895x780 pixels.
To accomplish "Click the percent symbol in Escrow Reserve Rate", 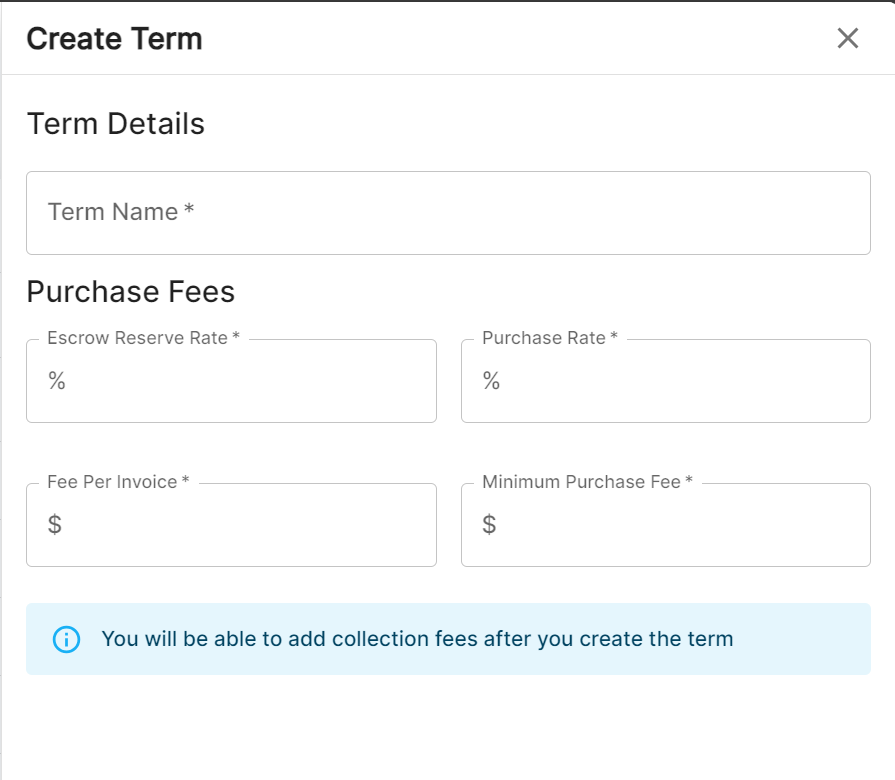I will coord(57,381).
